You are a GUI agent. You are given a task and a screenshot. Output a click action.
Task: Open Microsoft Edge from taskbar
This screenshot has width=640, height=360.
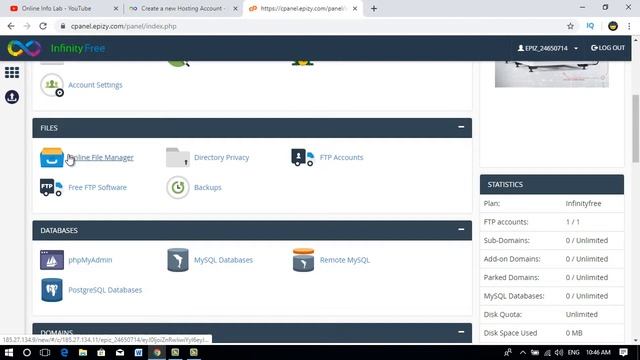[64, 352]
